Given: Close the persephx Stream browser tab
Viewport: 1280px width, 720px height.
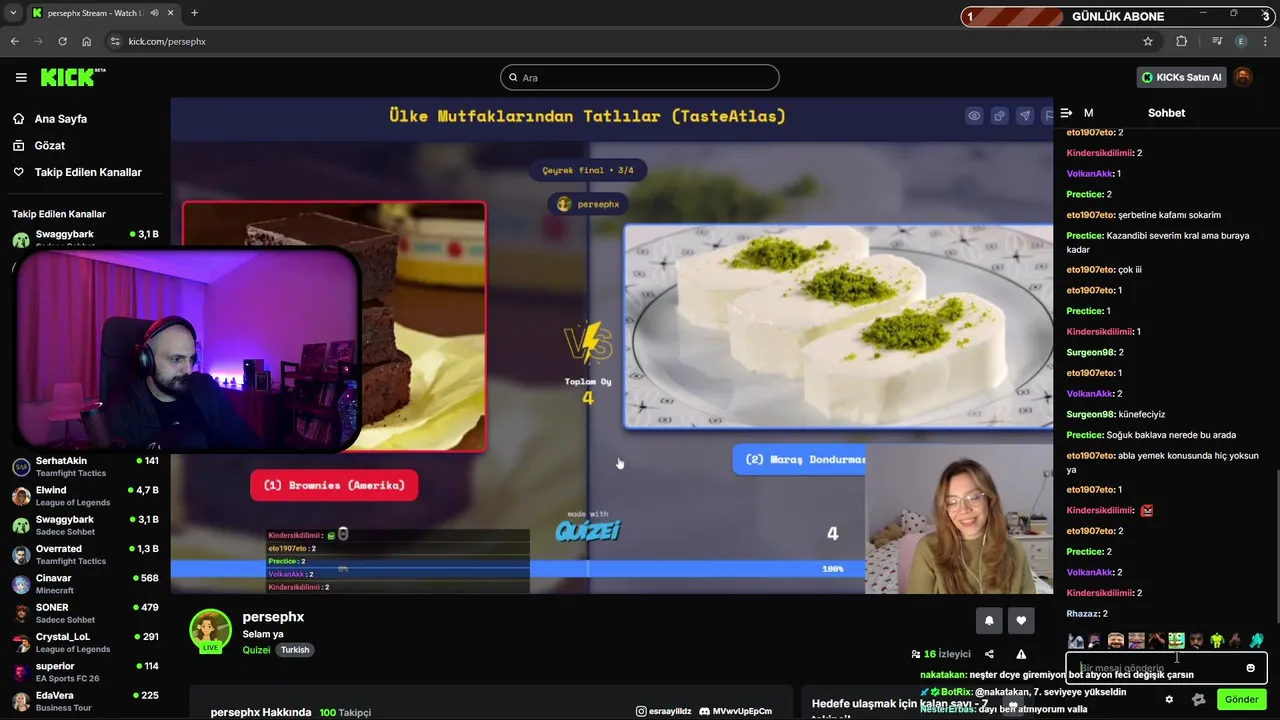Looking at the screenshot, I should coord(171,13).
